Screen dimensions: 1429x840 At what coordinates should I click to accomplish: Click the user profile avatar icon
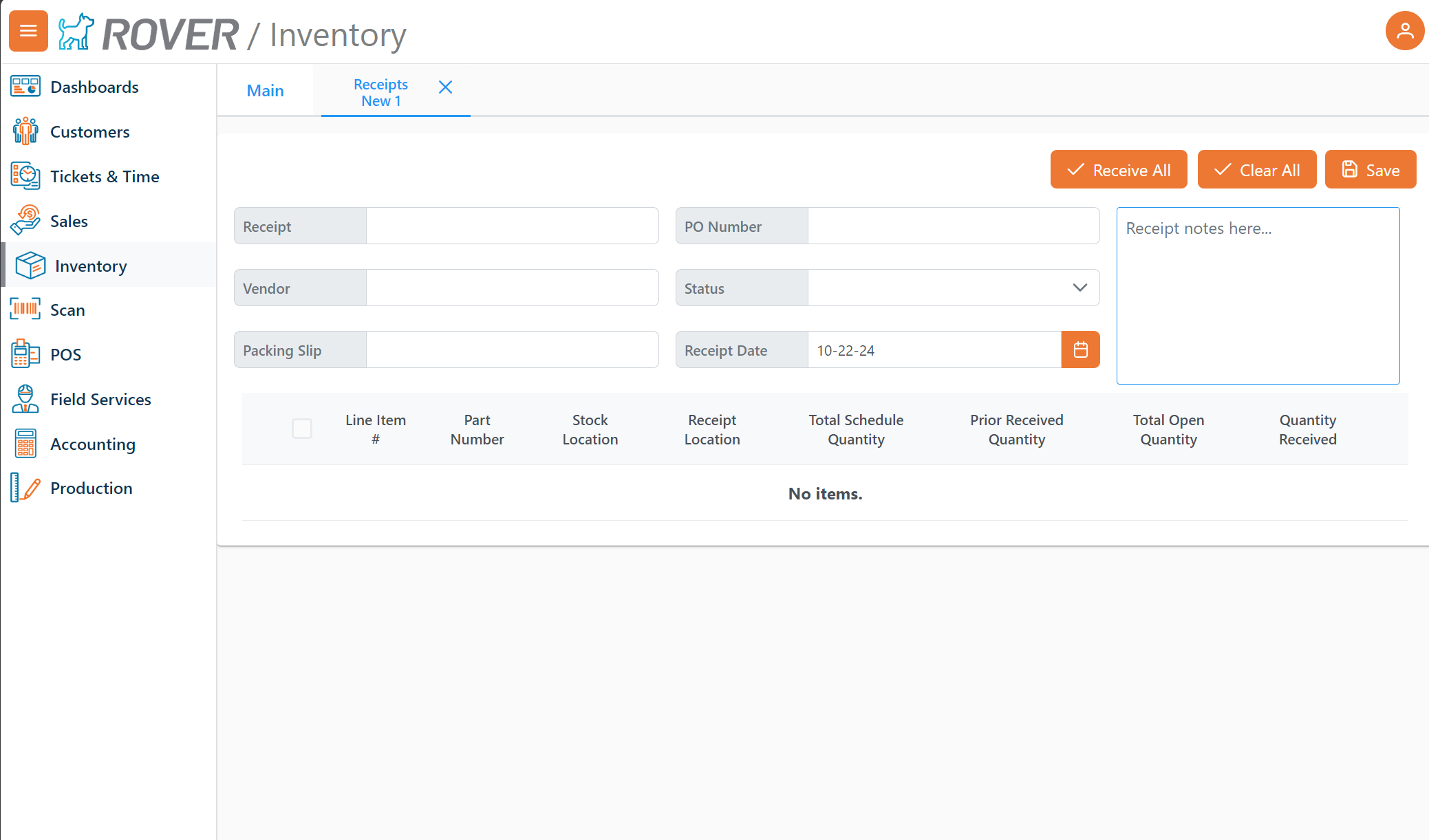coord(1404,31)
